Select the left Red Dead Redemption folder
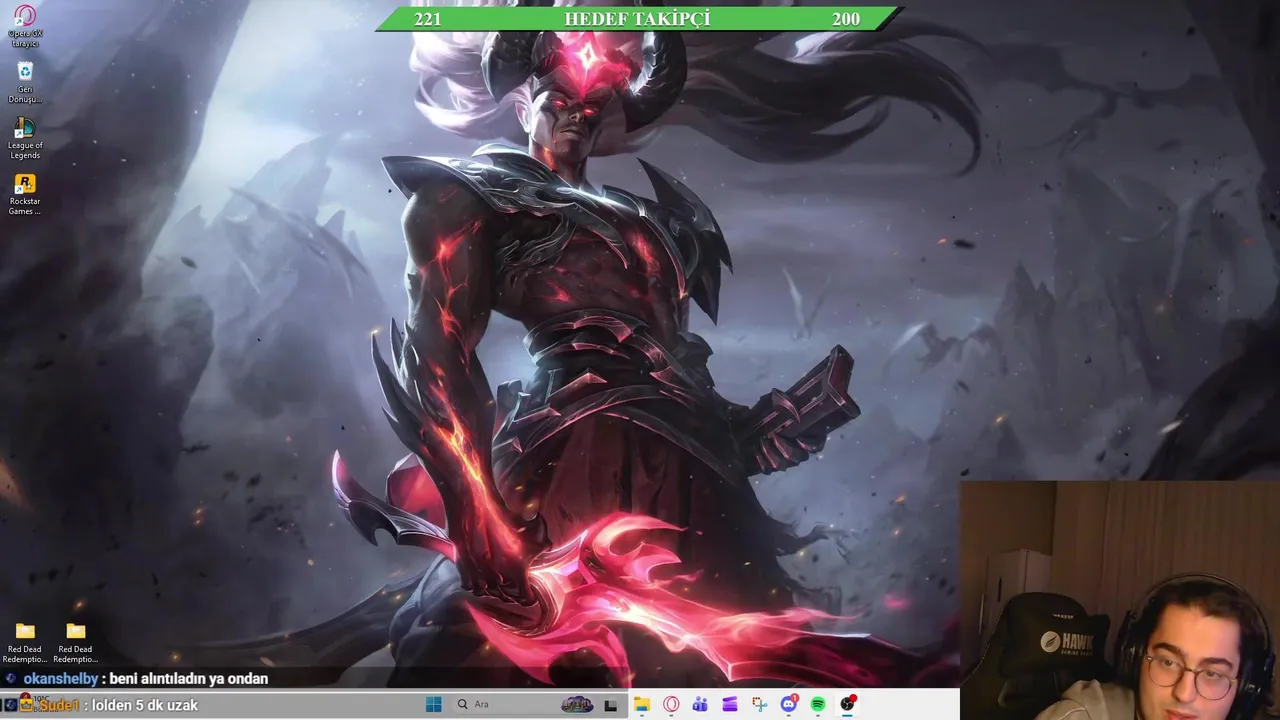 25,642
